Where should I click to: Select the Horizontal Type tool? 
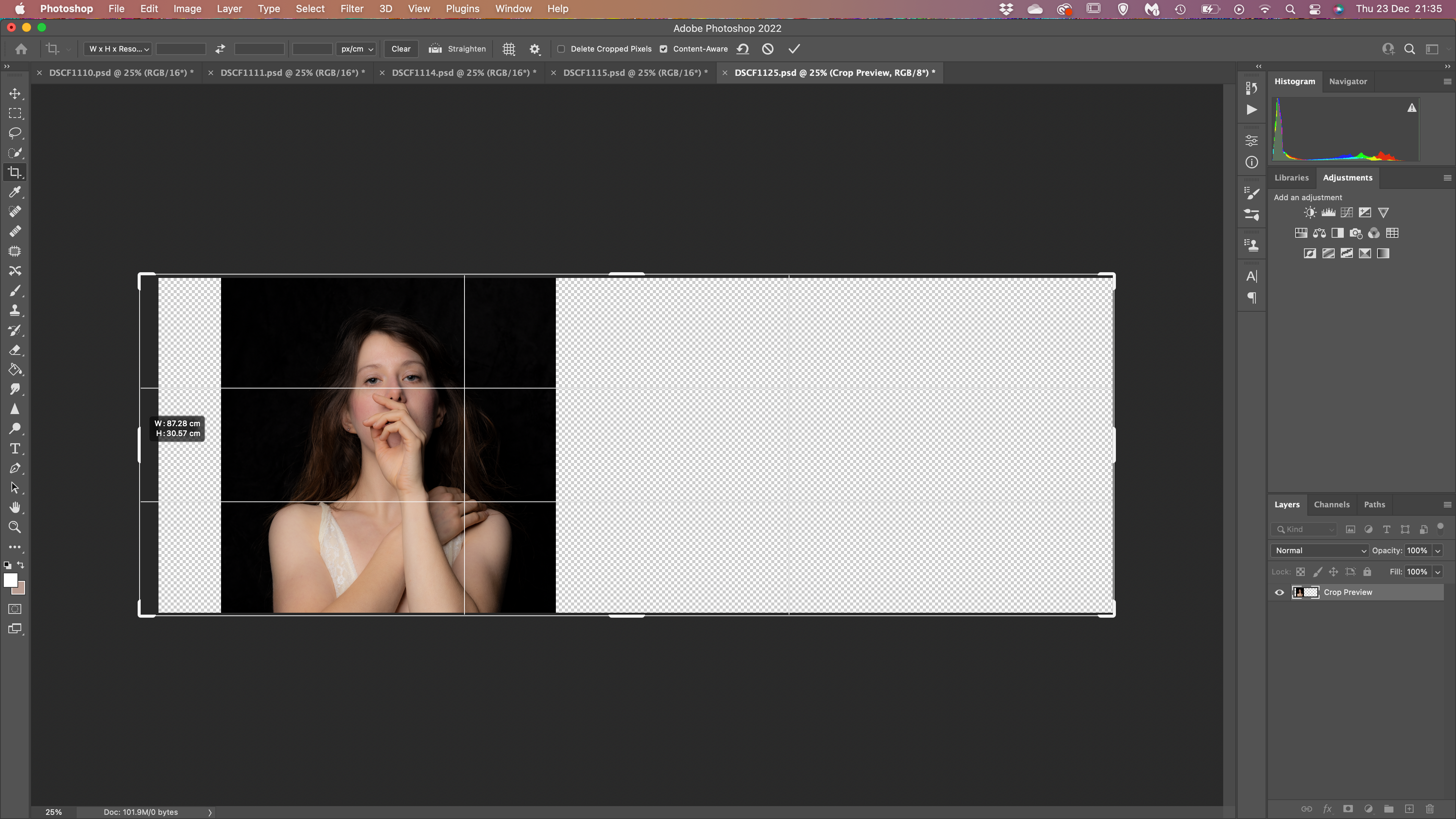(15, 449)
